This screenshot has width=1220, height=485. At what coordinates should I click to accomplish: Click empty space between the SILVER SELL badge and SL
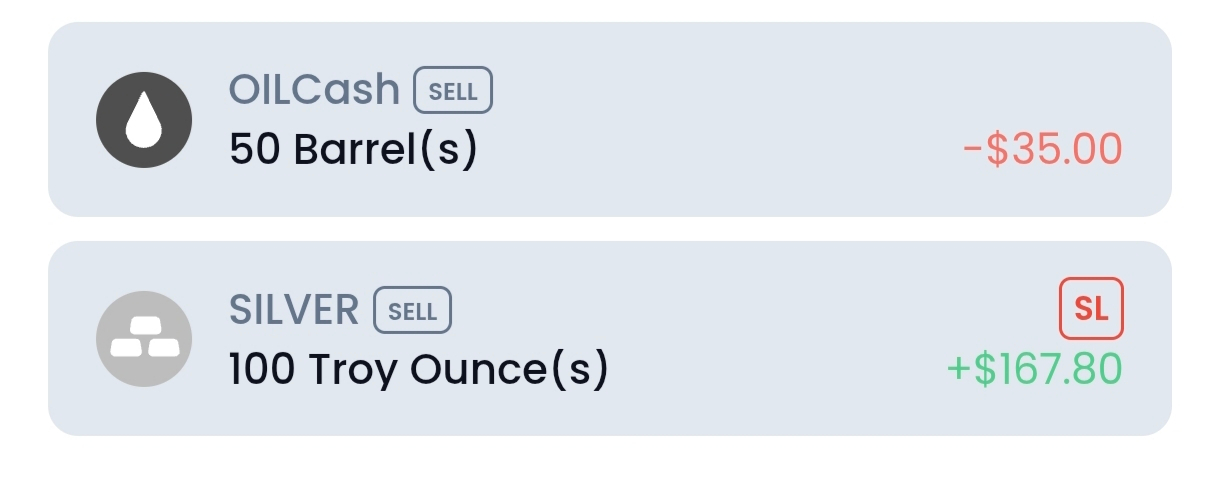(750, 310)
